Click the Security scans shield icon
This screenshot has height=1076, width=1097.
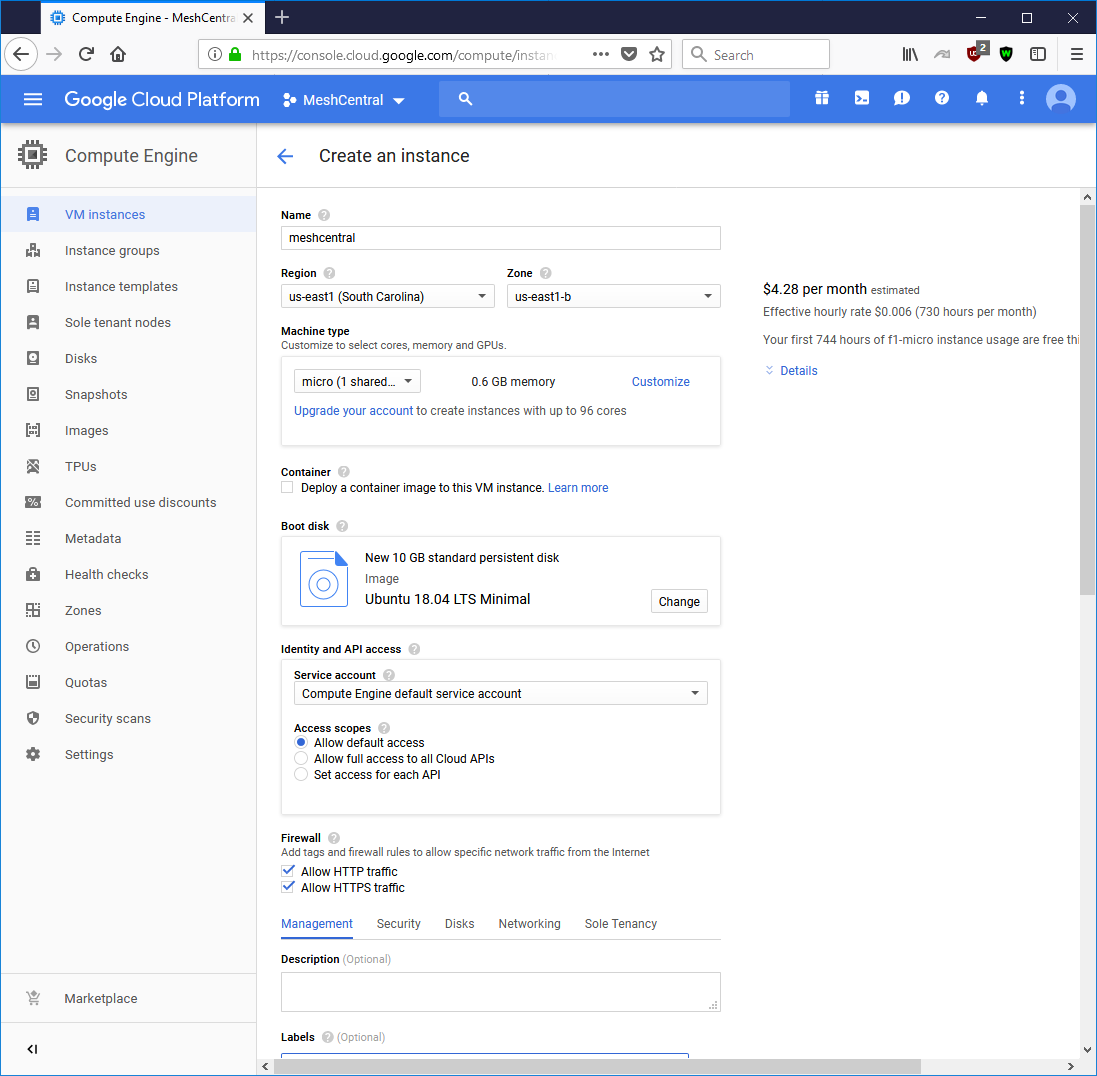pyautogui.click(x=33, y=718)
